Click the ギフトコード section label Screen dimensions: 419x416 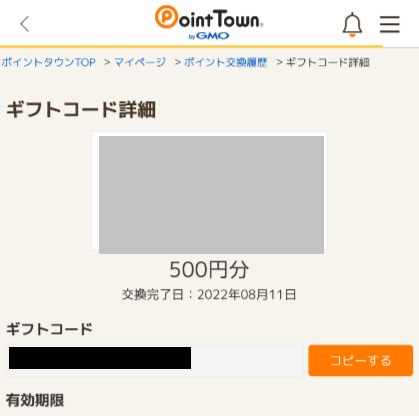(49, 329)
